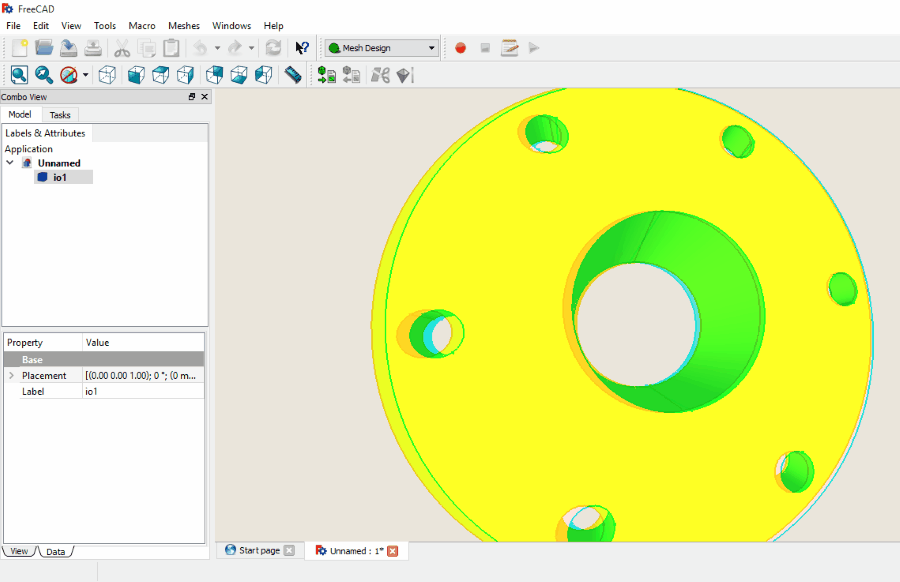Click the Import mesh icon
Image resolution: width=900 pixels, height=582 pixels.
[327, 75]
